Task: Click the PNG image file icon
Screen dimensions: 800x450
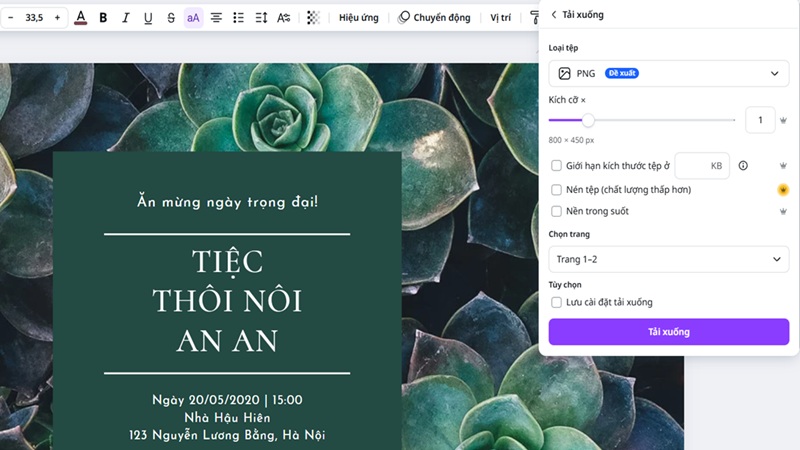Action: click(x=564, y=73)
